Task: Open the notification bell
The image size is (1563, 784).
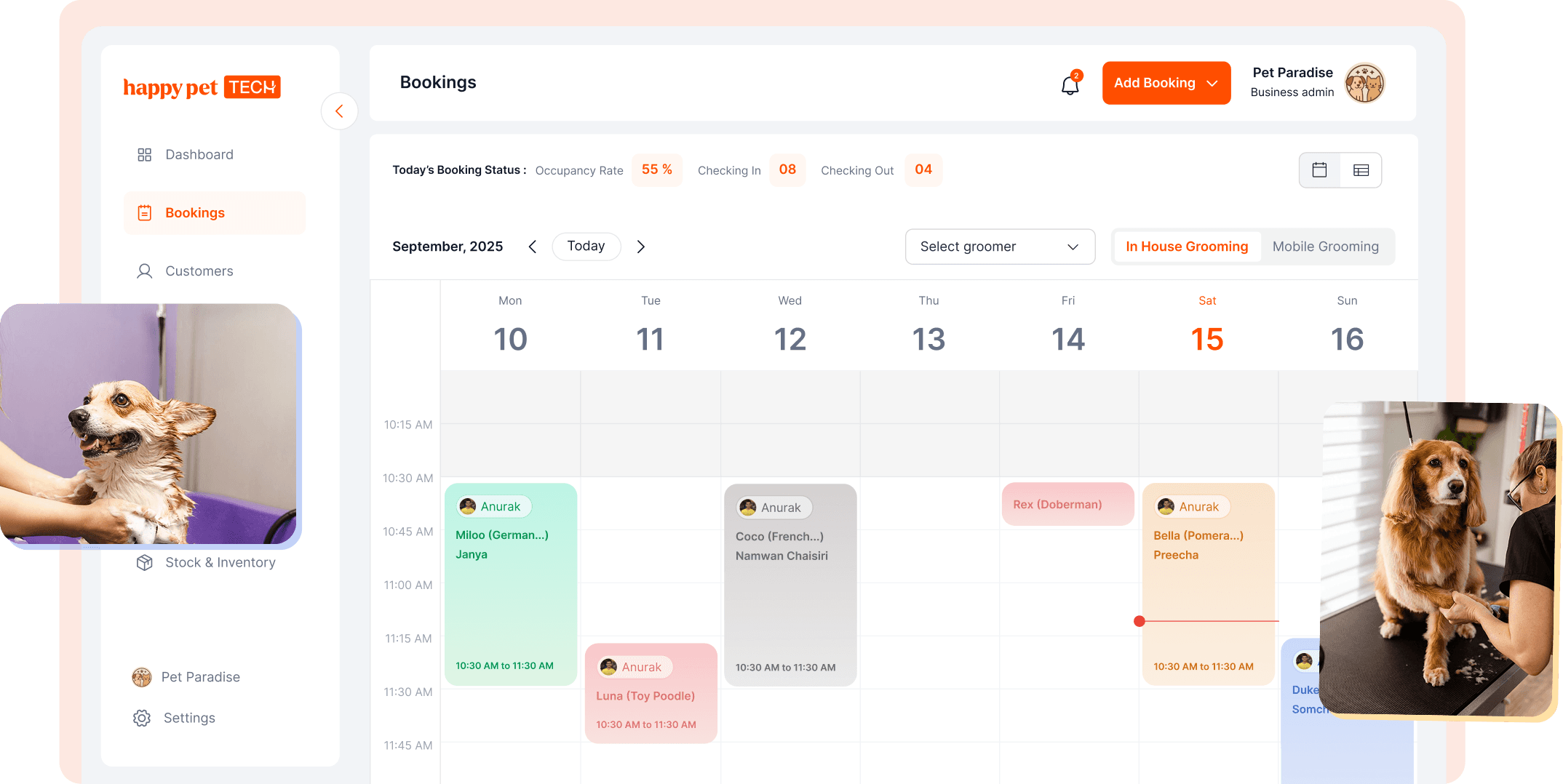Action: coord(1070,85)
